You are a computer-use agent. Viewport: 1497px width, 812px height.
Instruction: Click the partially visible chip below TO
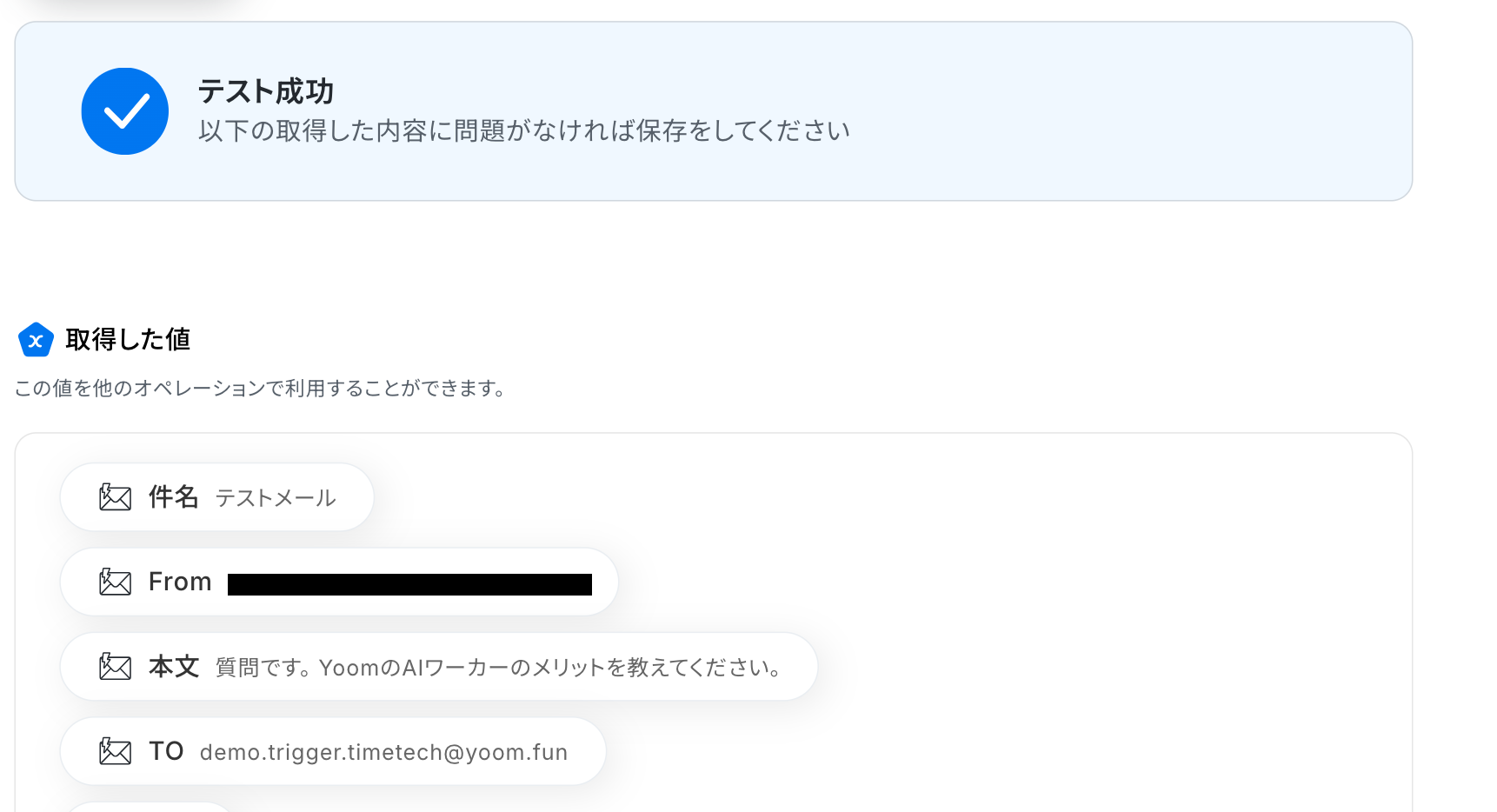pos(148,806)
